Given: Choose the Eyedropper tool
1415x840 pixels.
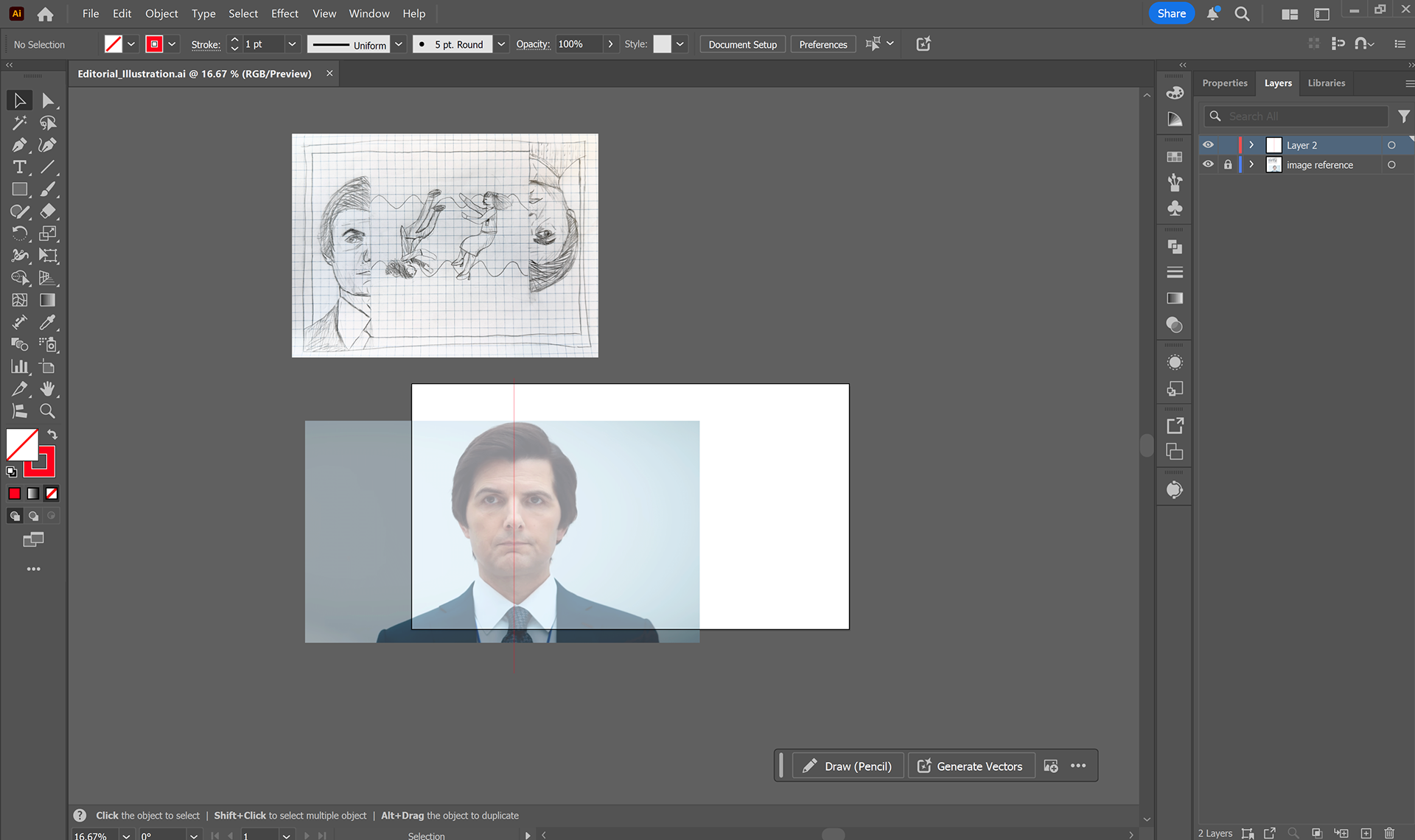Looking at the screenshot, I should pos(47,322).
